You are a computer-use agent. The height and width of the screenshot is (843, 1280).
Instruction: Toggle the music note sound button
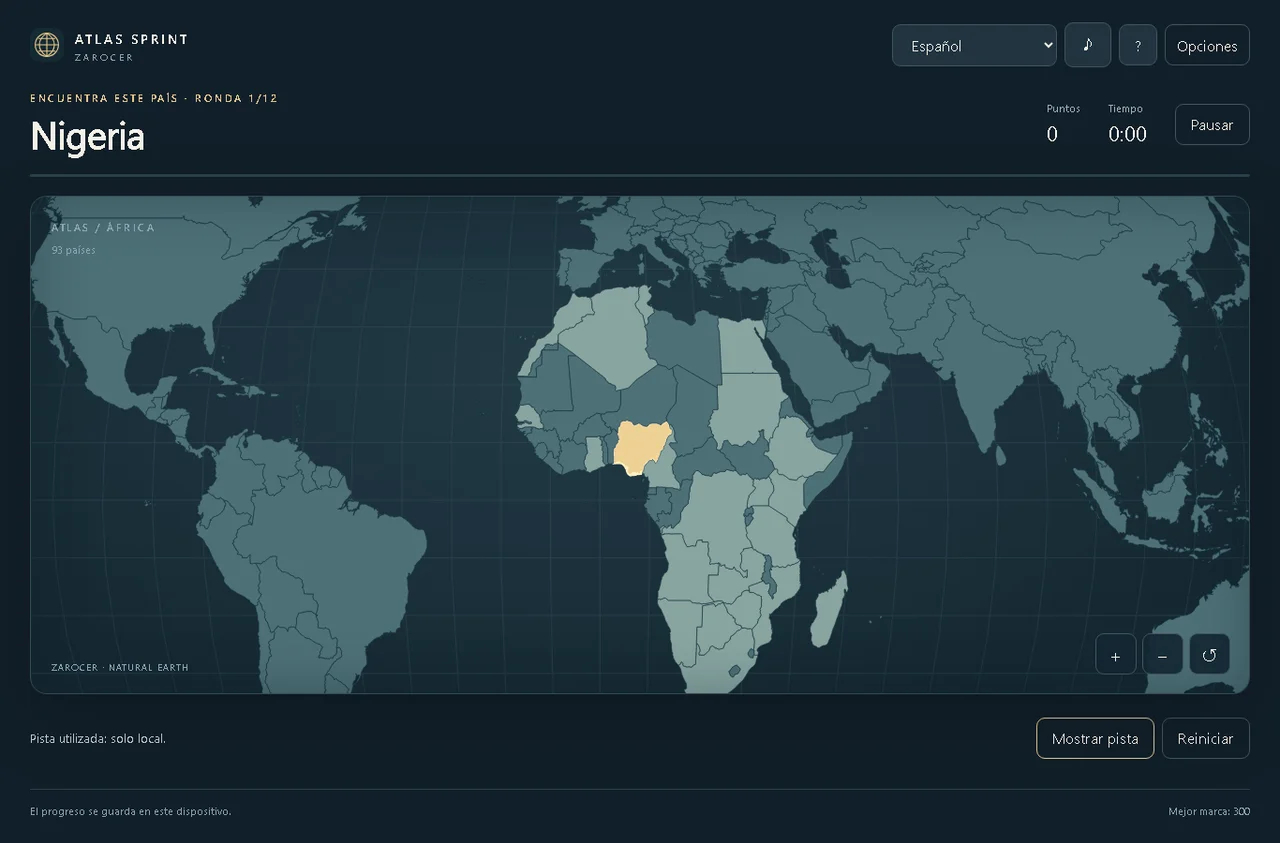(x=1088, y=45)
